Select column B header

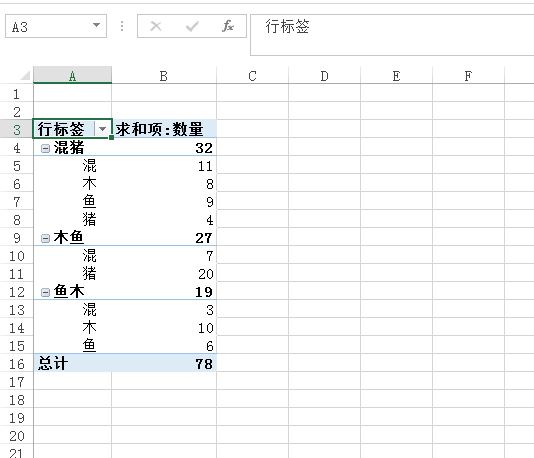pos(164,76)
